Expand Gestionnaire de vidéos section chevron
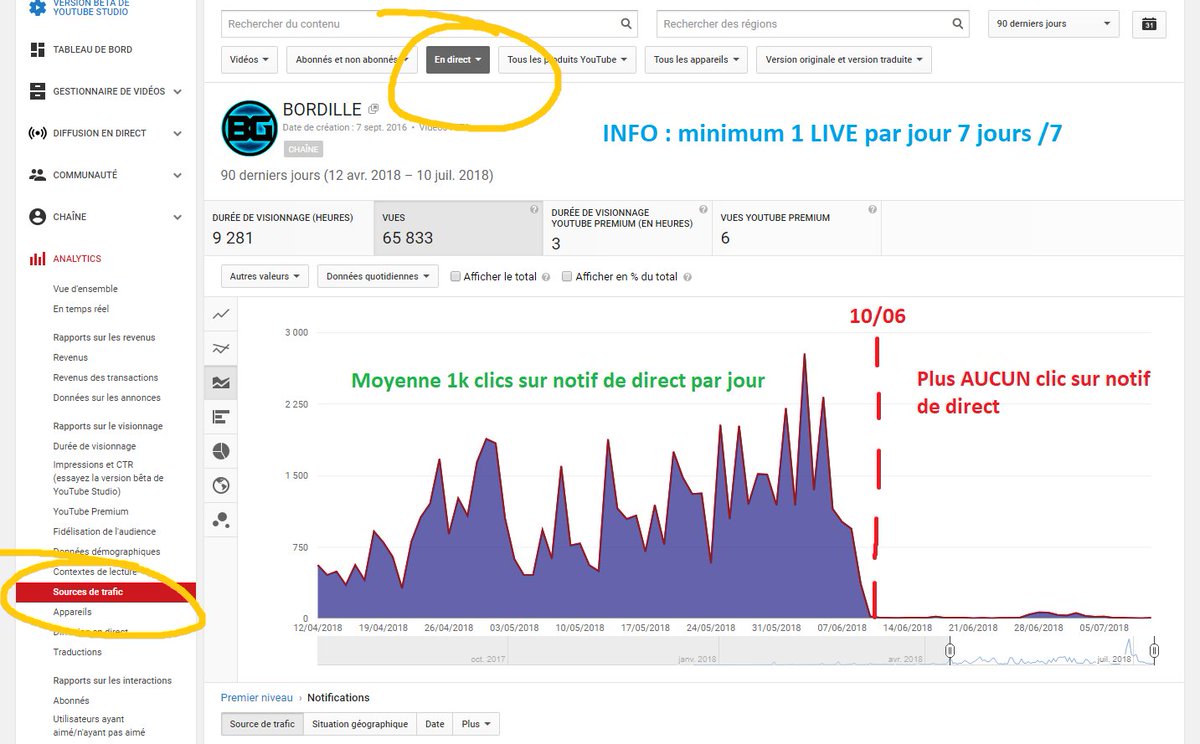 point(177,92)
